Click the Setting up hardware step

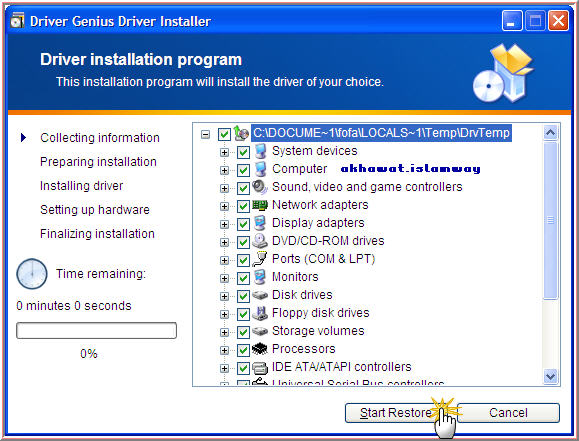(x=95, y=209)
